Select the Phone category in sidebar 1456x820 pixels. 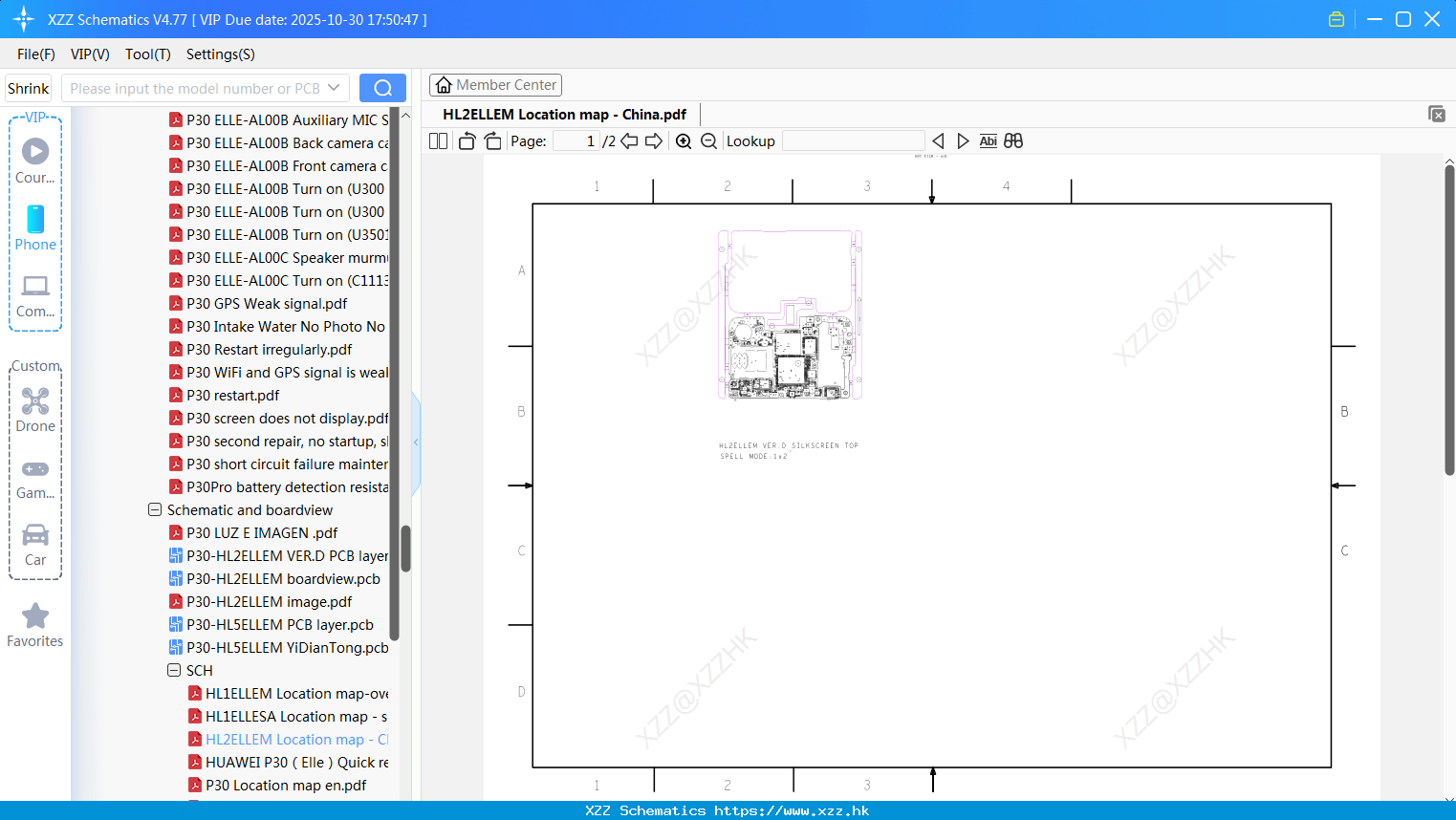35,227
